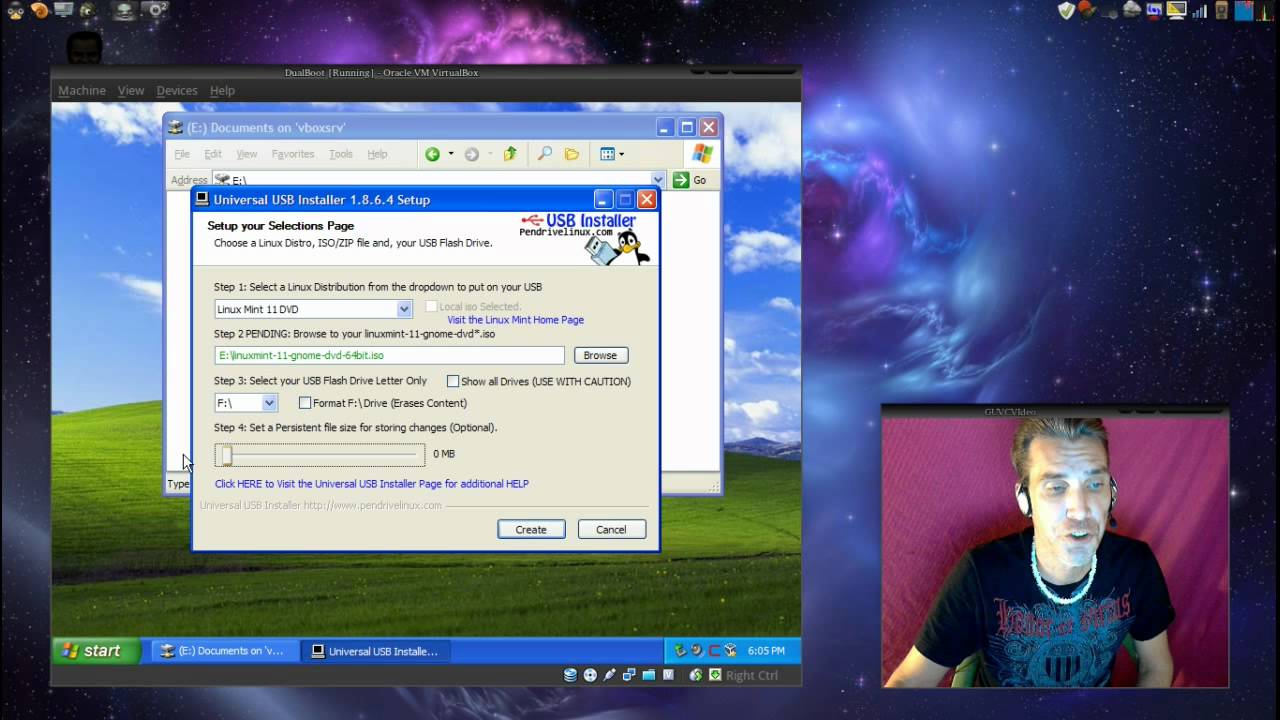This screenshot has height=720, width=1280.
Task: Click the signal bars icon in host tray
Action: point(1200,11)
